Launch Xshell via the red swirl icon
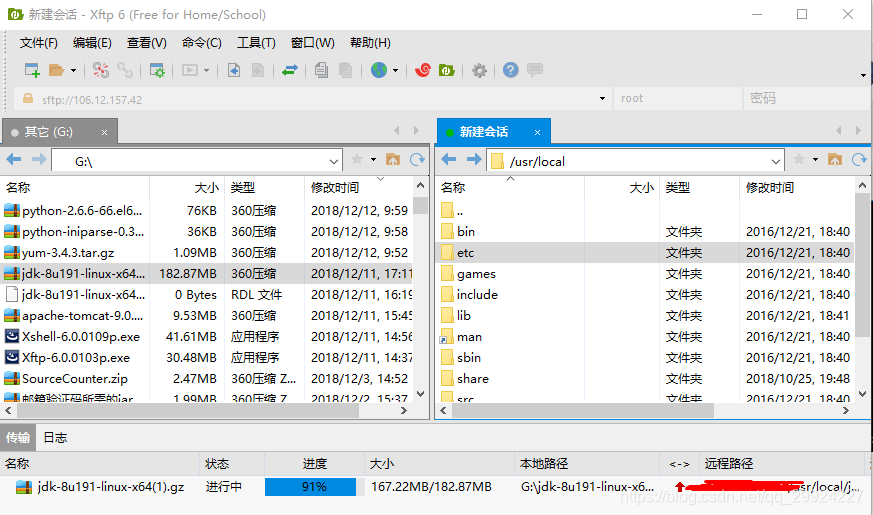873x515 pixels. [x=423, y=70]
